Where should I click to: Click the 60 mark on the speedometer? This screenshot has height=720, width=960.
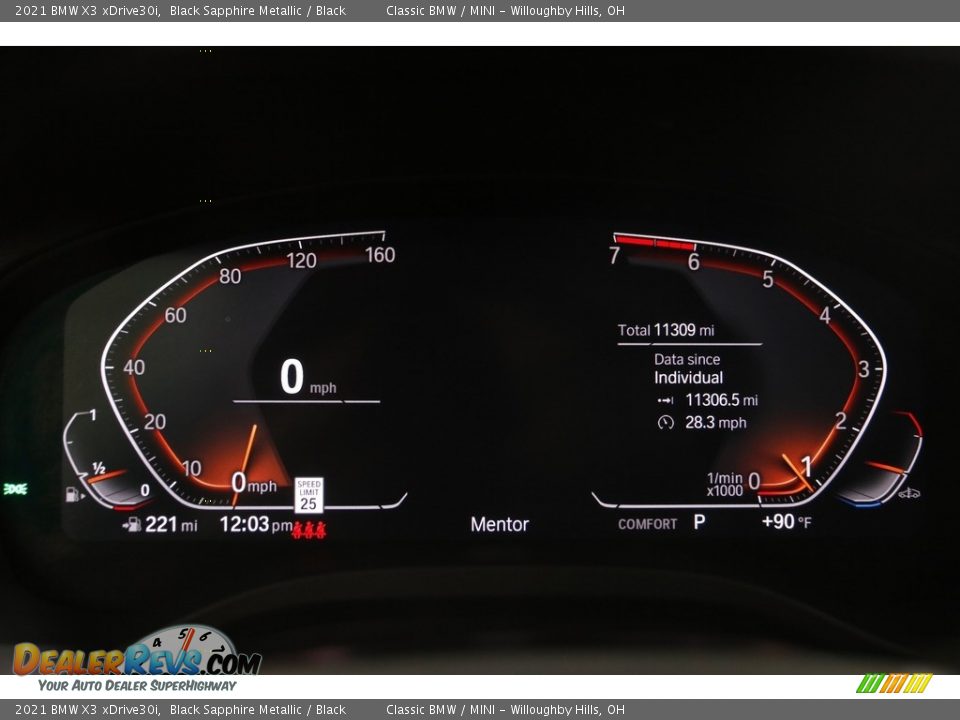coord(176,315)
